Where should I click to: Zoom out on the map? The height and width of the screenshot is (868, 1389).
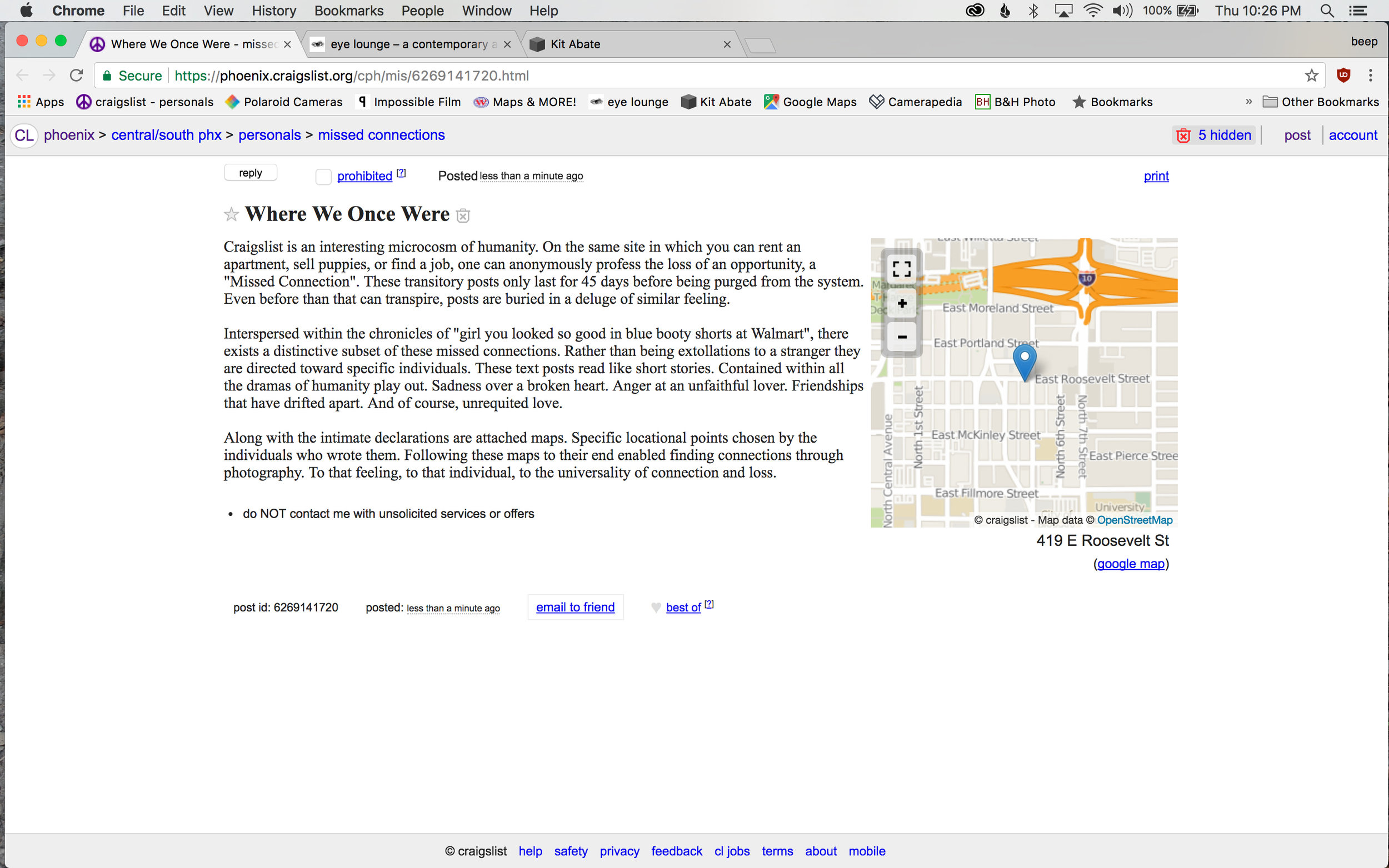902,337
